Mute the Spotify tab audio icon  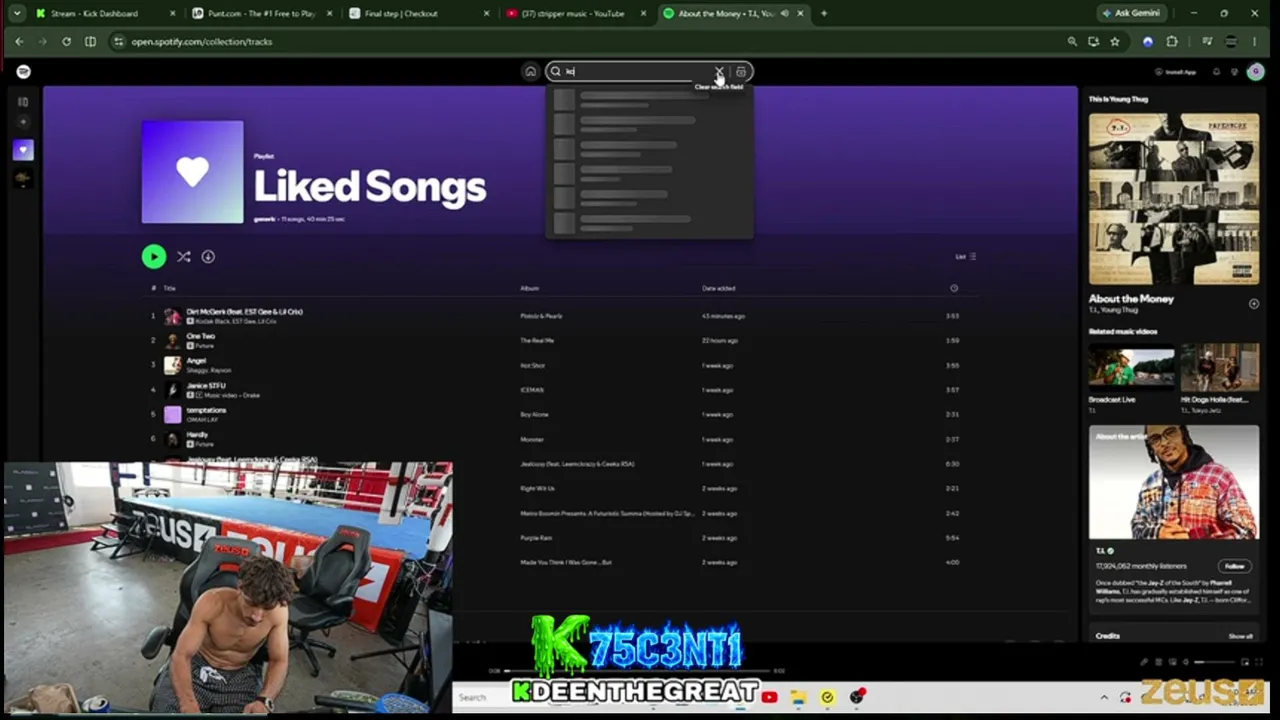[784, 14]
